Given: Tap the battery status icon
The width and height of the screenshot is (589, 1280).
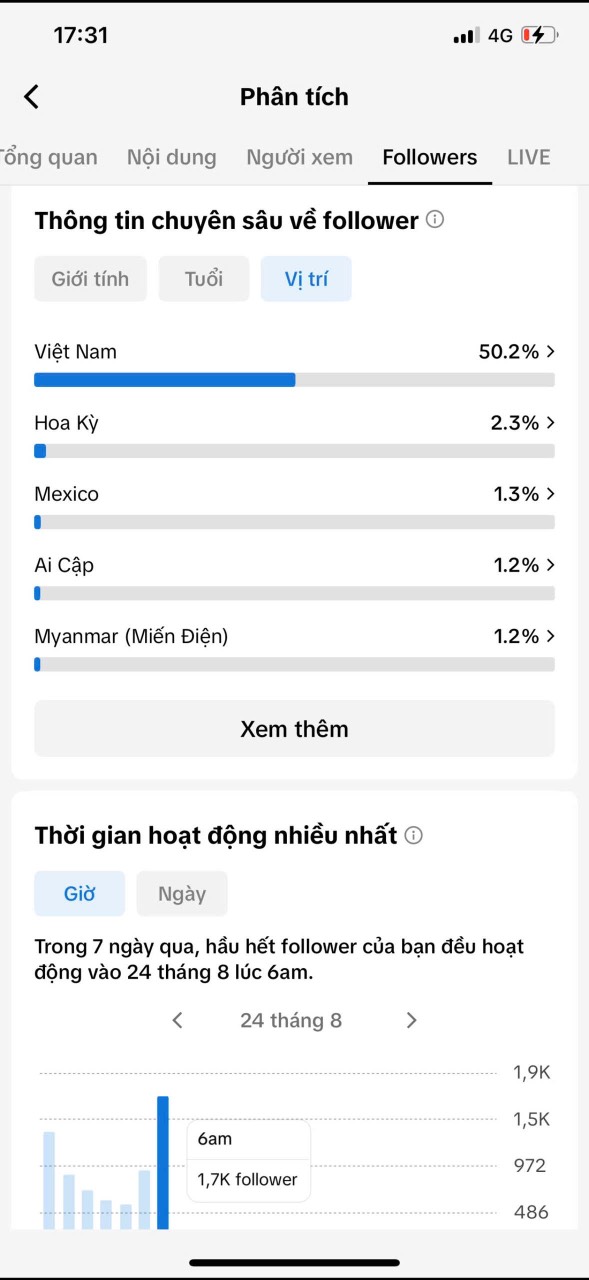Looking at the screenshot, I should (x=540, y=36).
